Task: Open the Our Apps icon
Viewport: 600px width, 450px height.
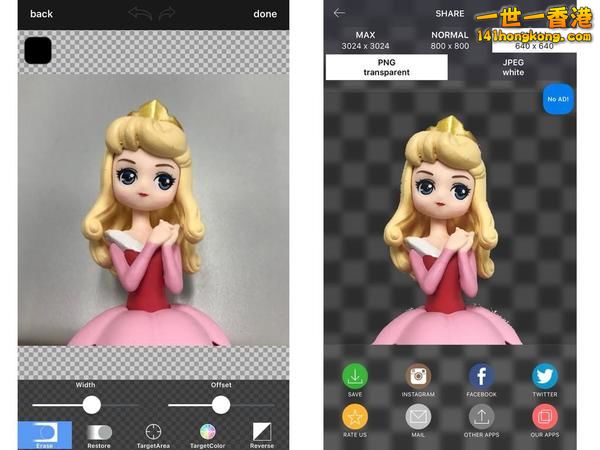Action: pyautogui.click(x=545, y=417)
